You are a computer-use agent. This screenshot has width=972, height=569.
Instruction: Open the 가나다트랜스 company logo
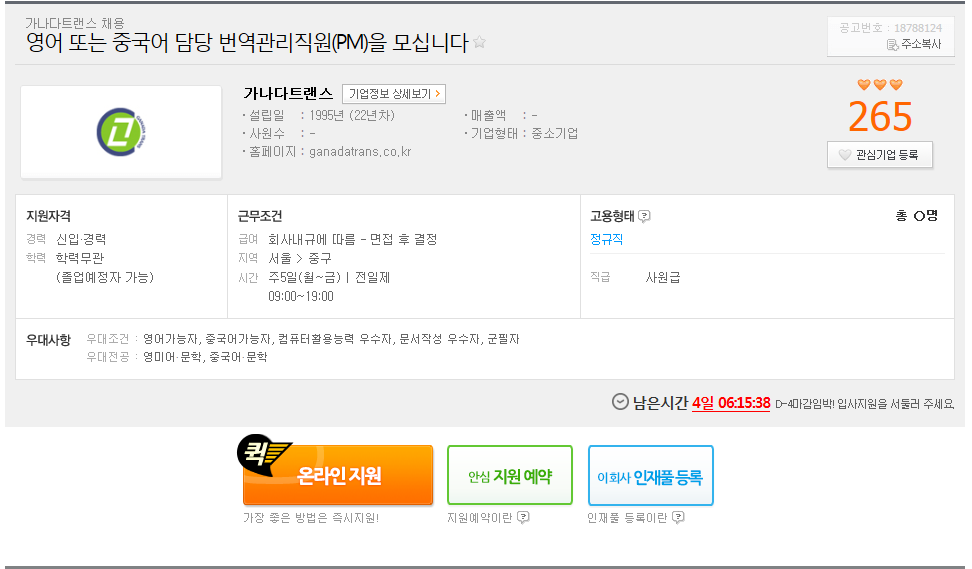tap(122, 132)
